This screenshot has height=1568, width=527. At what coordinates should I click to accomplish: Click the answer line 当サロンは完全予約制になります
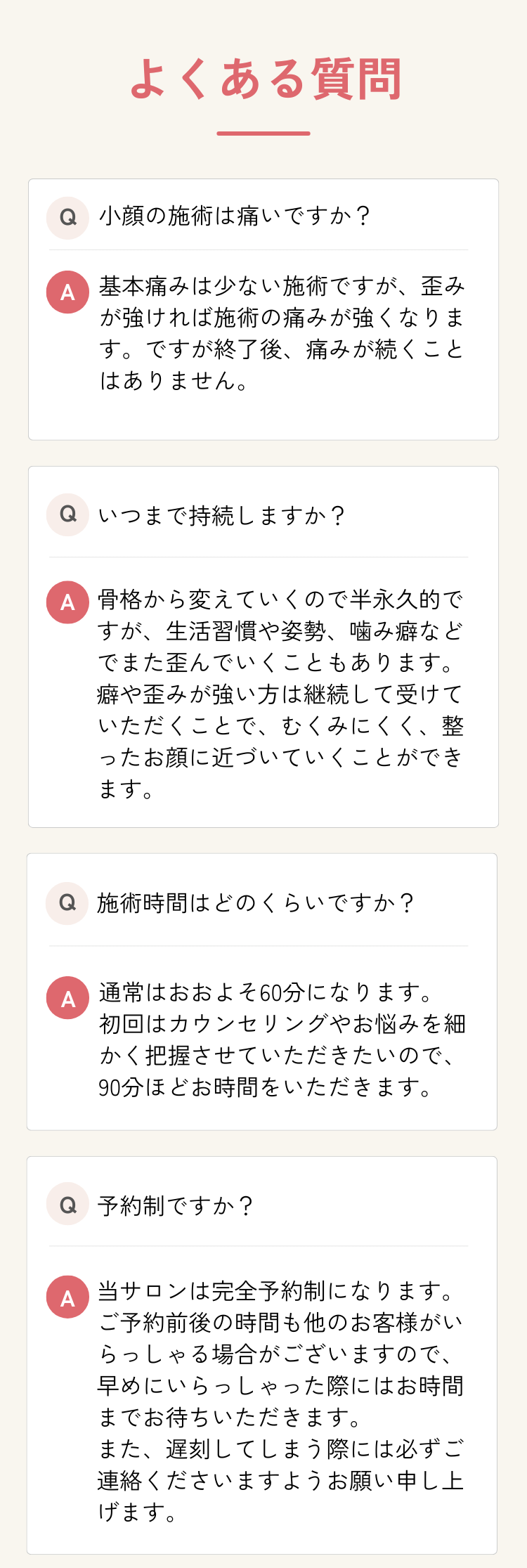click(x=277, y=1290)
